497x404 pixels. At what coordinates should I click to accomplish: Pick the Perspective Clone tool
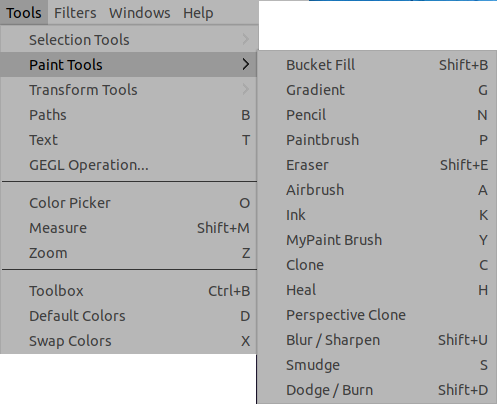tap(377, 315)
